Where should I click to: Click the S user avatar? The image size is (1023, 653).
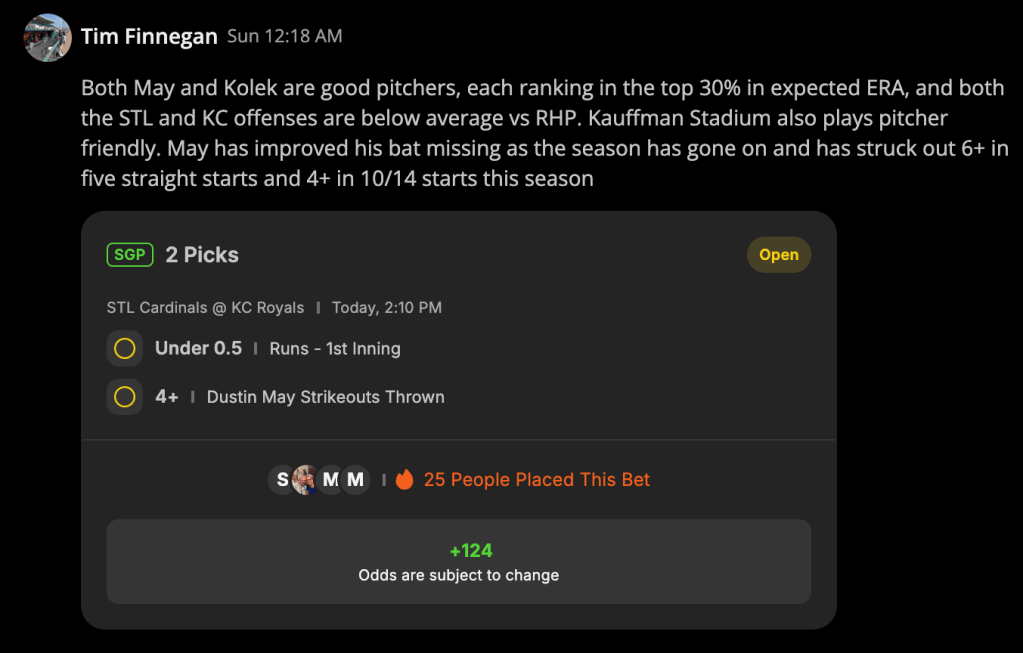click(x=281, y=479)
